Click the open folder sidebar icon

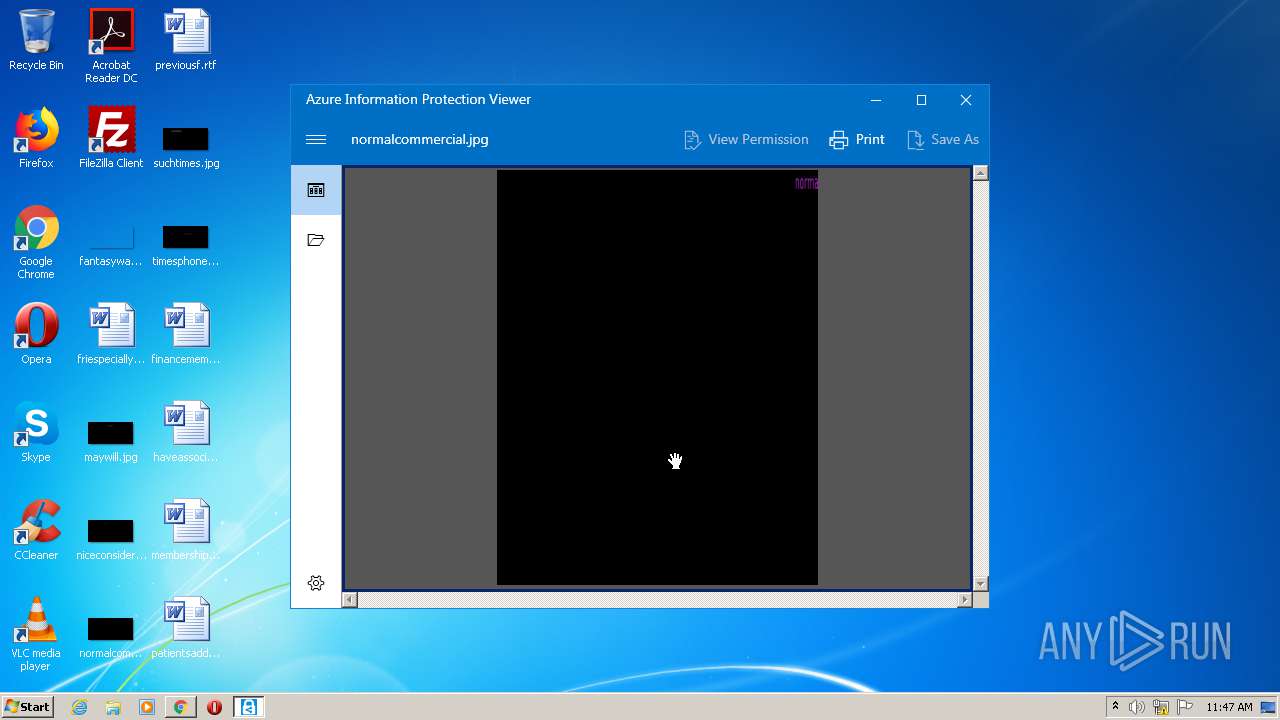tap(316, 240)
